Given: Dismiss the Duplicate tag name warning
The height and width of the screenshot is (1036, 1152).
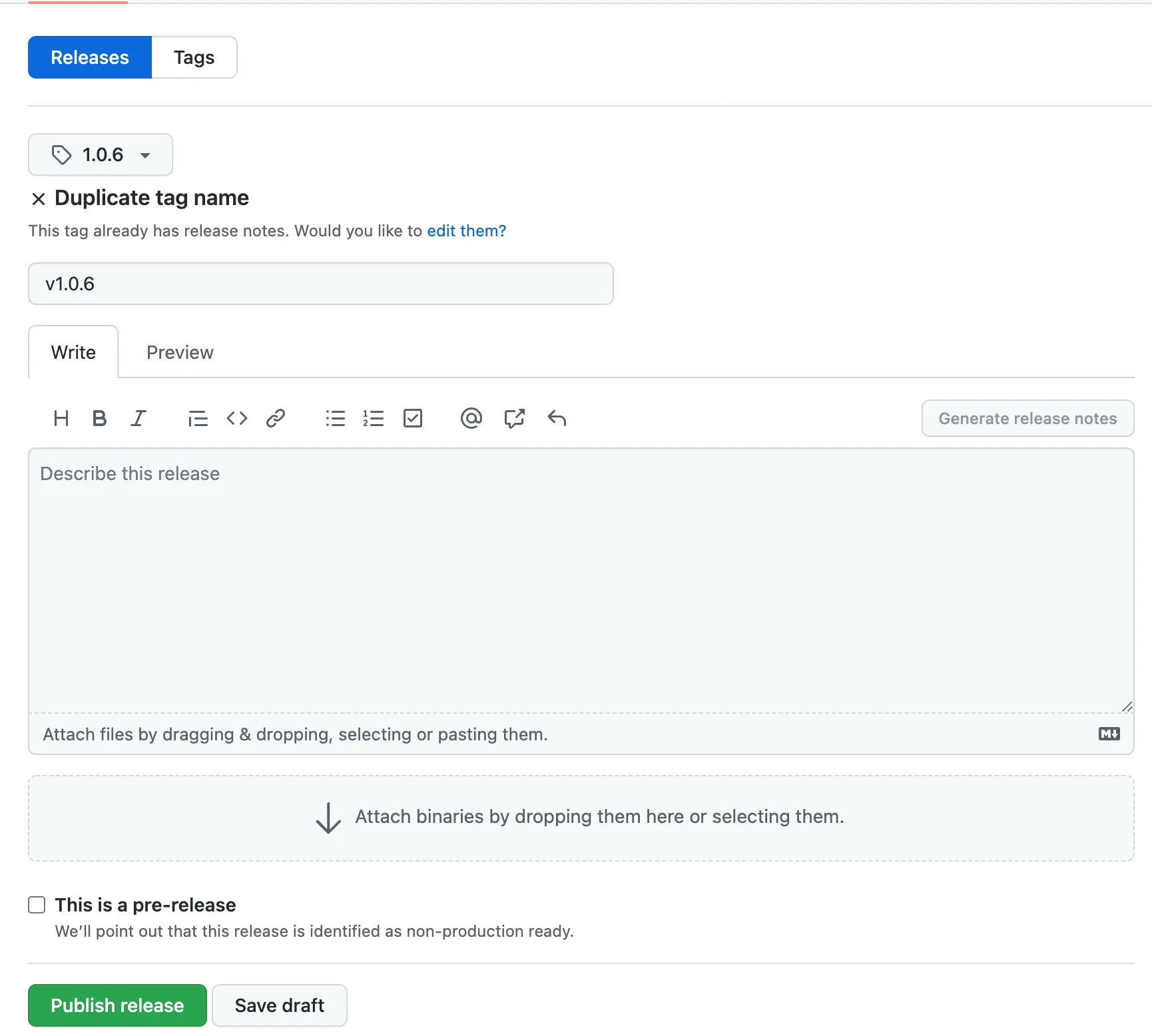Looking at the screenshot, I should click(x=39, y=198).
